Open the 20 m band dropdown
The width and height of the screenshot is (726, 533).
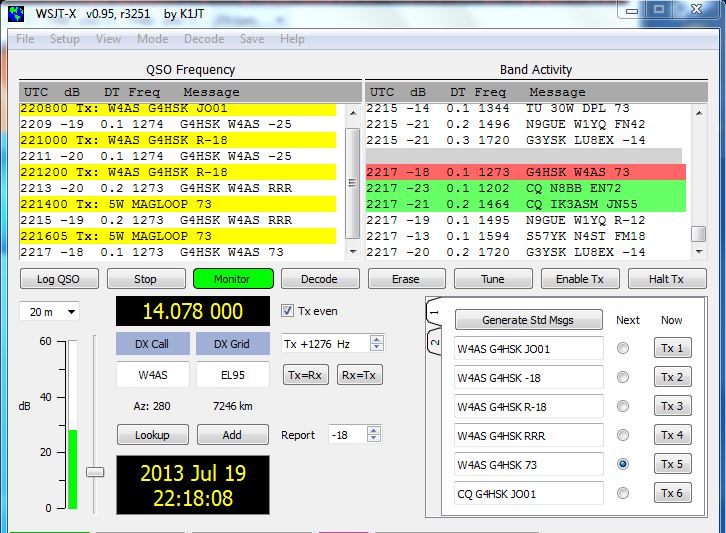[x=49, y=312]
